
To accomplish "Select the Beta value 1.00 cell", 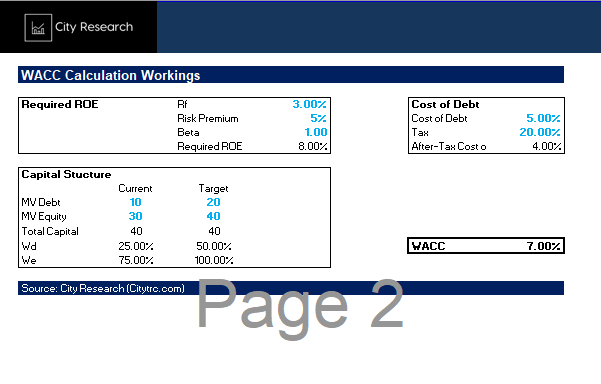I will (316, 132).
